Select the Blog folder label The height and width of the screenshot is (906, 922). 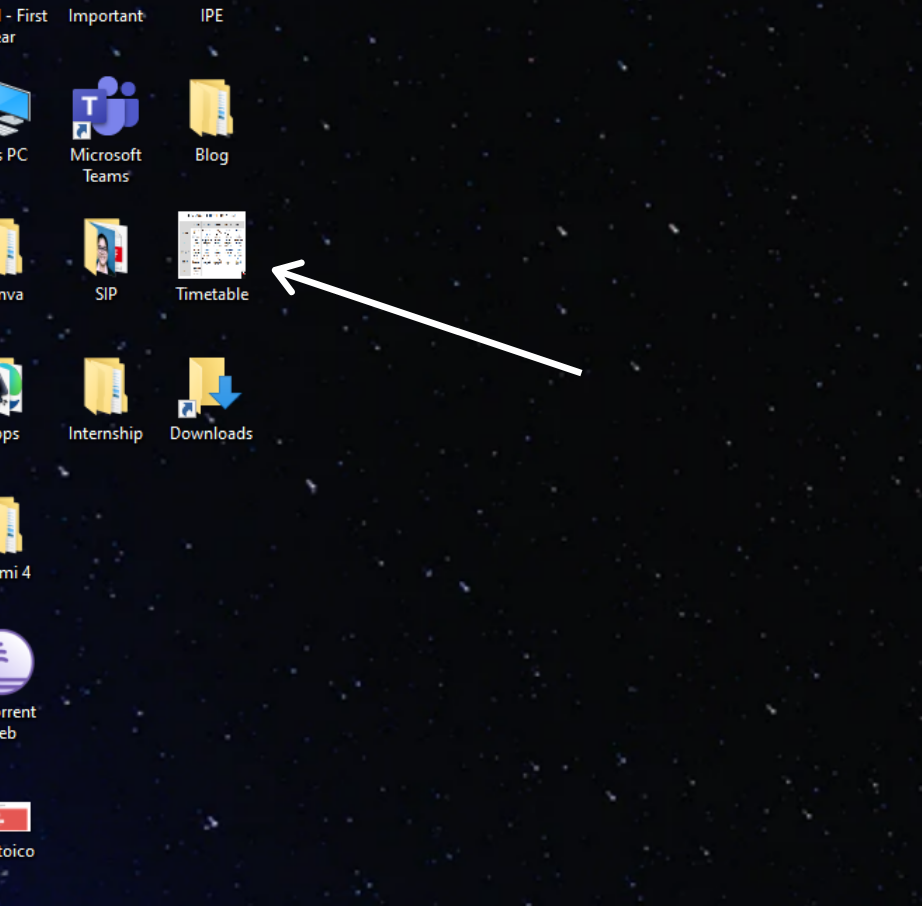(211, 155)
